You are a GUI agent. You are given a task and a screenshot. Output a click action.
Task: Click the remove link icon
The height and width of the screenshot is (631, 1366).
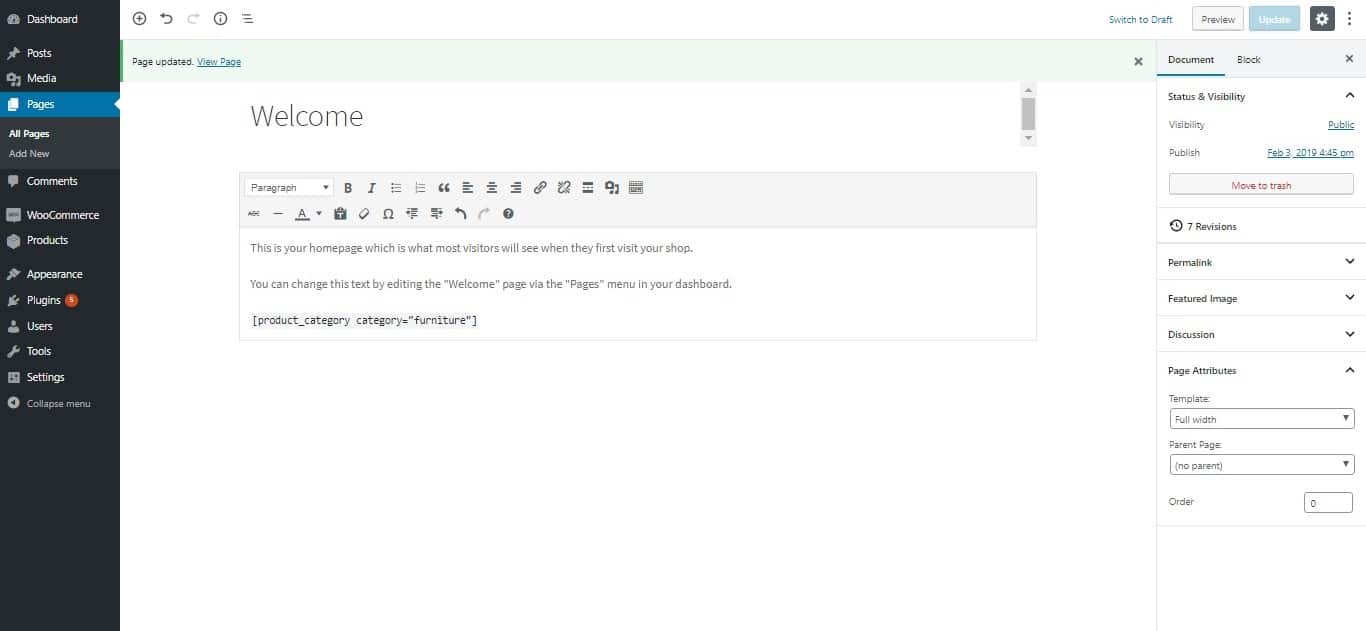(x=564, y=187)
